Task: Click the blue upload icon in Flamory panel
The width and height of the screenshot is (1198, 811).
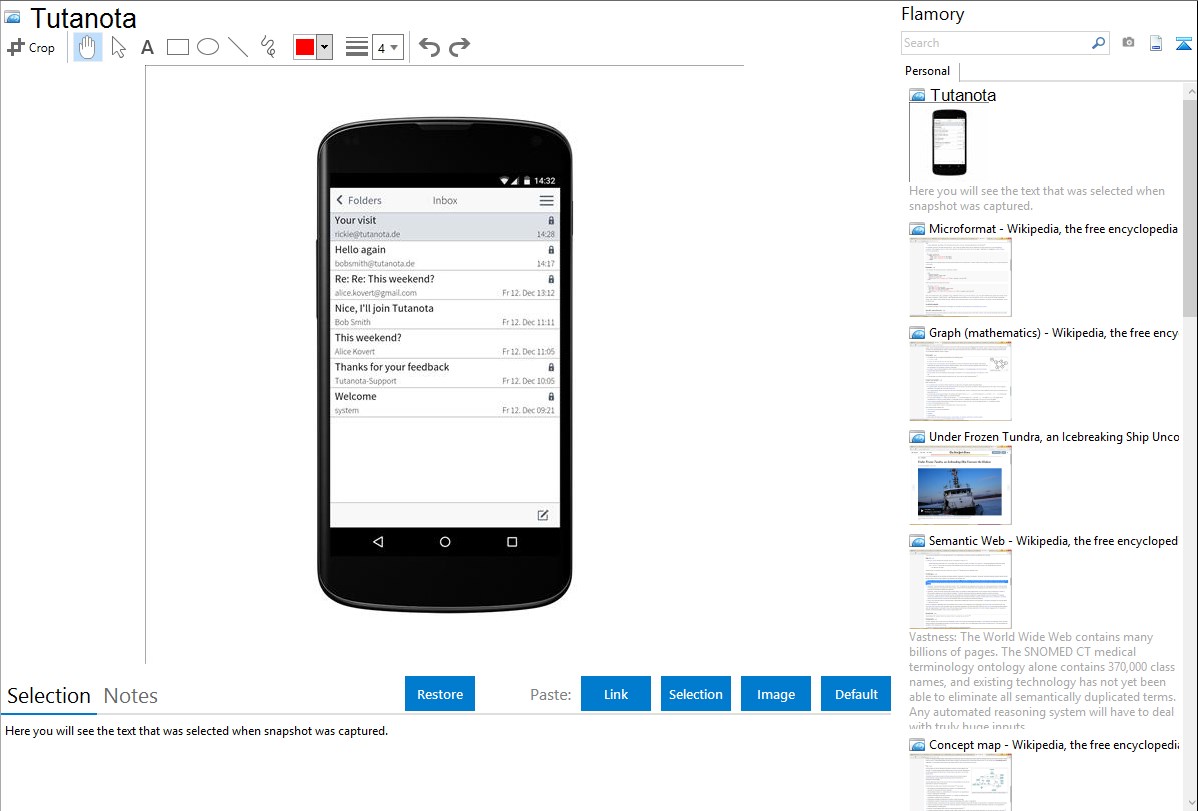Action: (1183, 43)
